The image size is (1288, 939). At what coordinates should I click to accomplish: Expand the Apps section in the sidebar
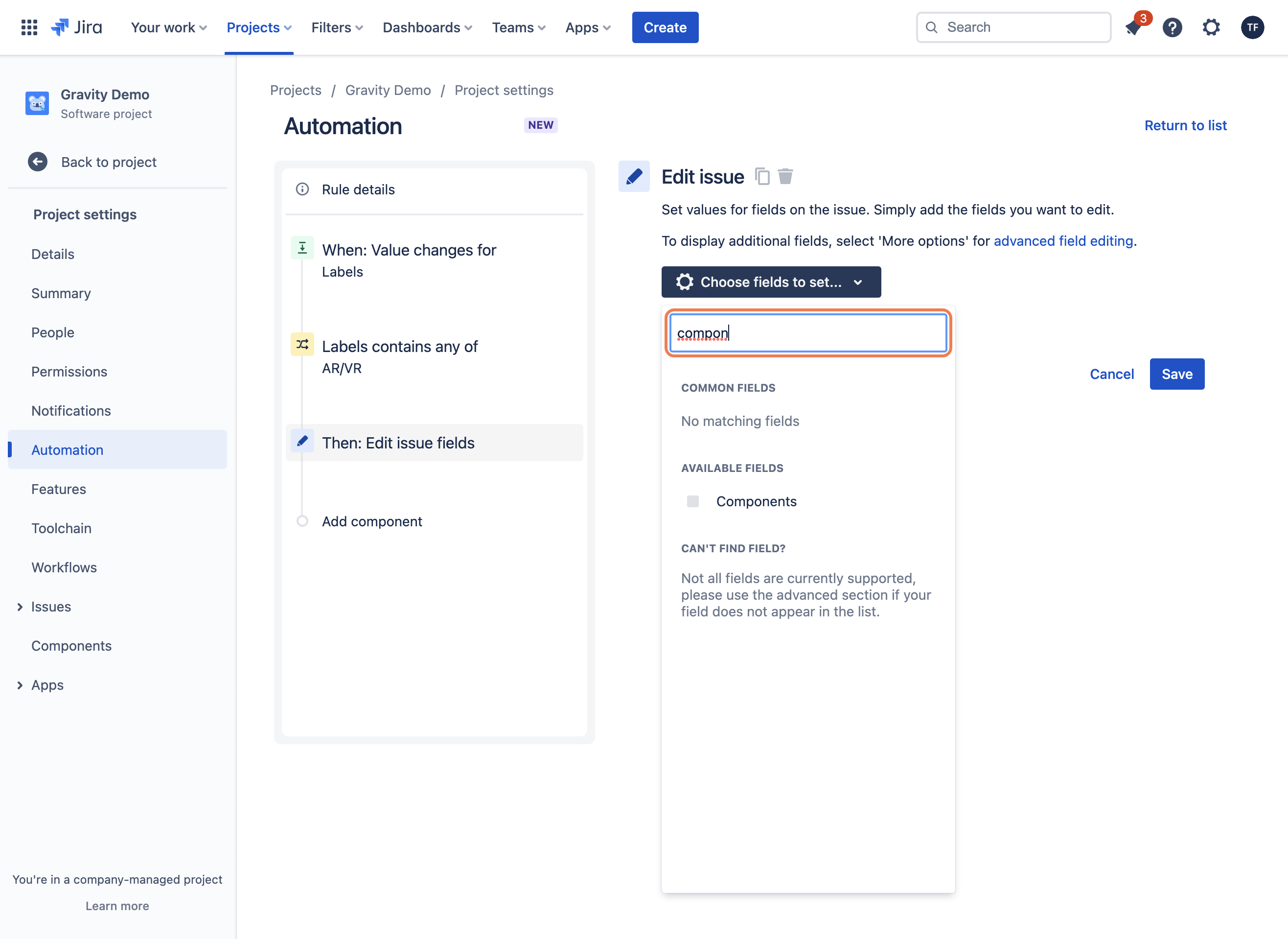tap(20, 685)
